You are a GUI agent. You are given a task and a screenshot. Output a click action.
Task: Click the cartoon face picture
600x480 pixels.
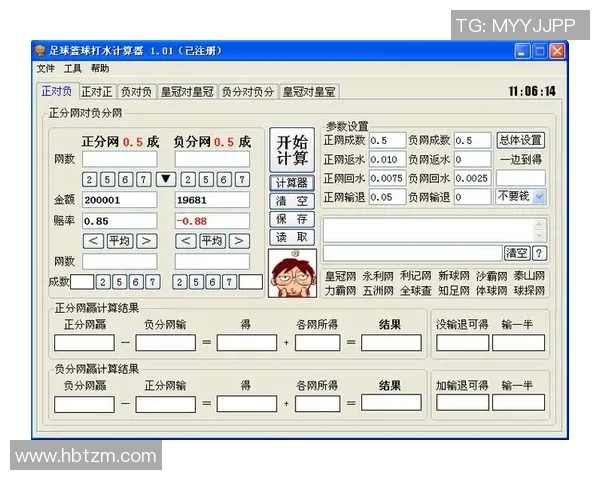[x=292, y=273]
